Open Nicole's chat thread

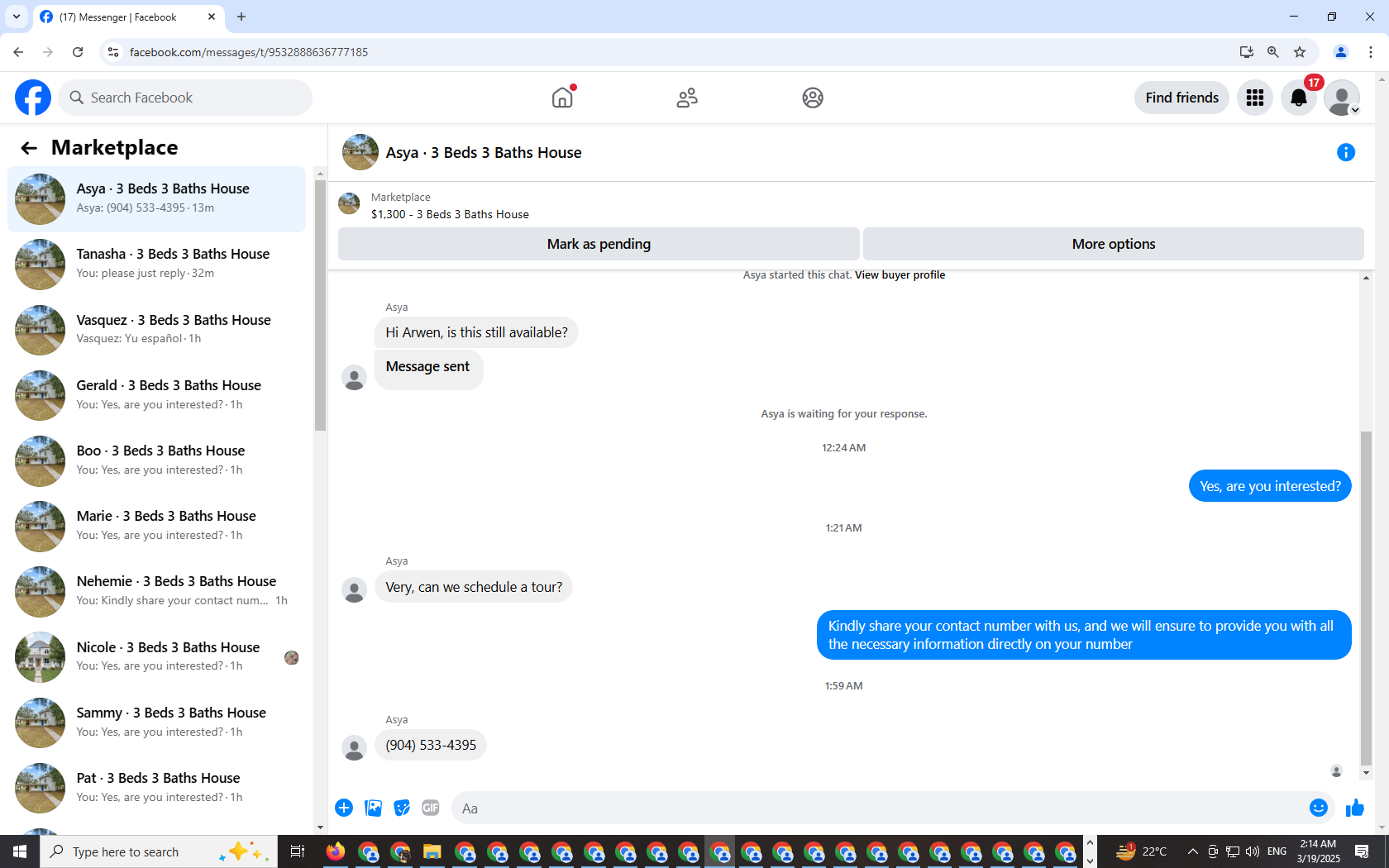click(x=156, y=657)
